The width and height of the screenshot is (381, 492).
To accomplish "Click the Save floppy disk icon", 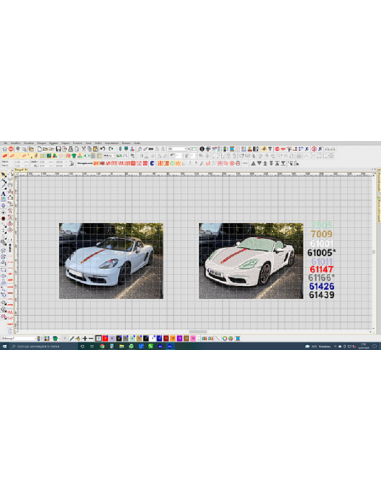I will tap(58, 149).
